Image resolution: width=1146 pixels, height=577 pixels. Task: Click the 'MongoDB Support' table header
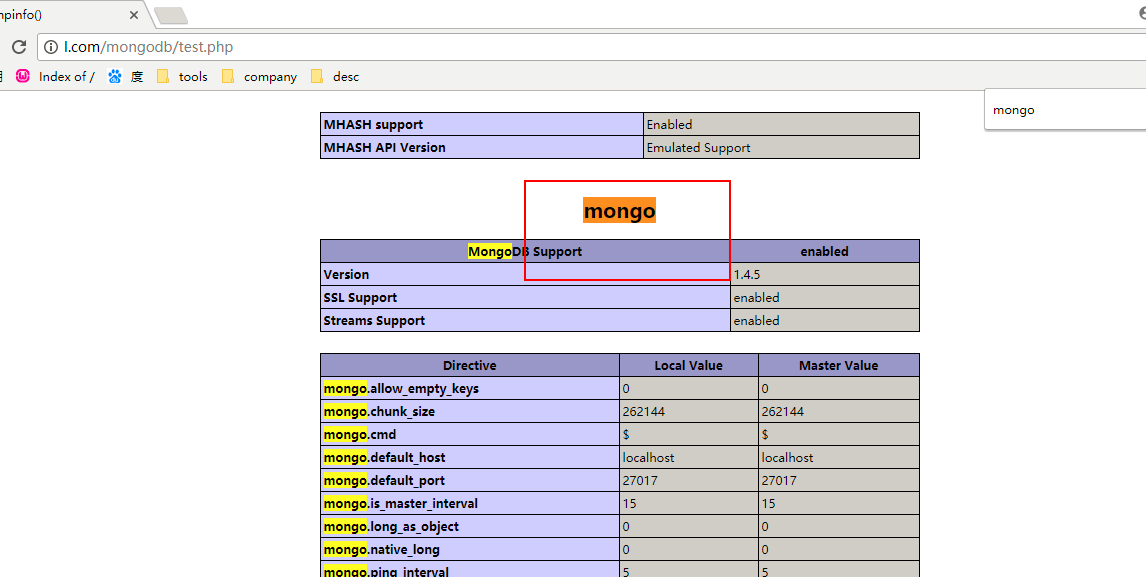525,252
